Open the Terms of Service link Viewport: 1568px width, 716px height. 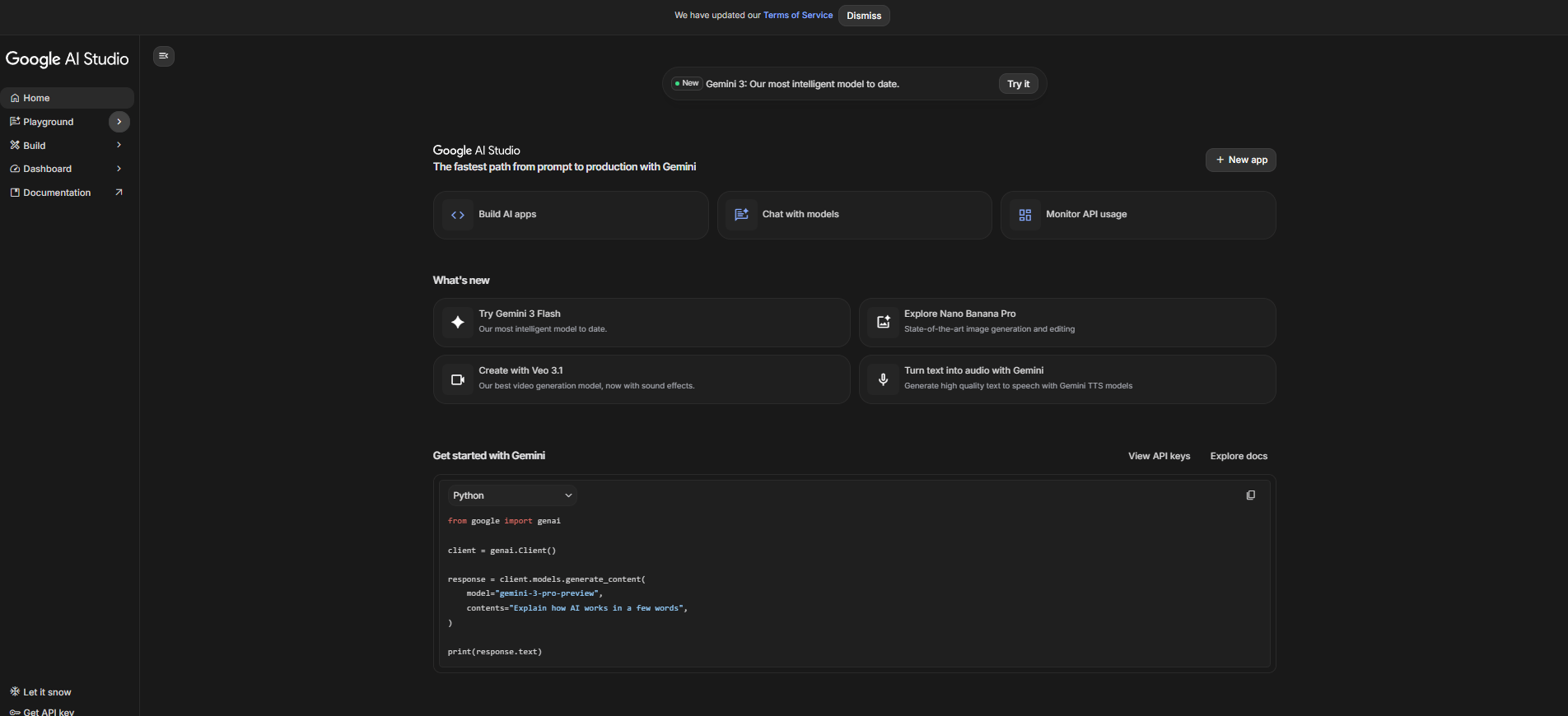coord(797,15)
